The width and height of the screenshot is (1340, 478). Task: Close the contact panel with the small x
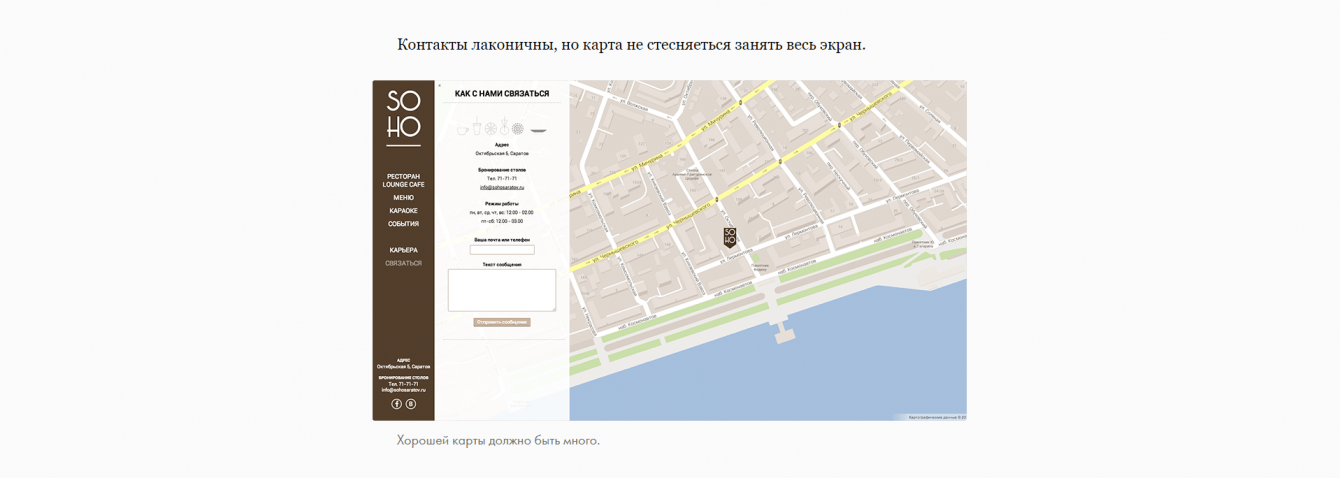(x=439, y=86)
